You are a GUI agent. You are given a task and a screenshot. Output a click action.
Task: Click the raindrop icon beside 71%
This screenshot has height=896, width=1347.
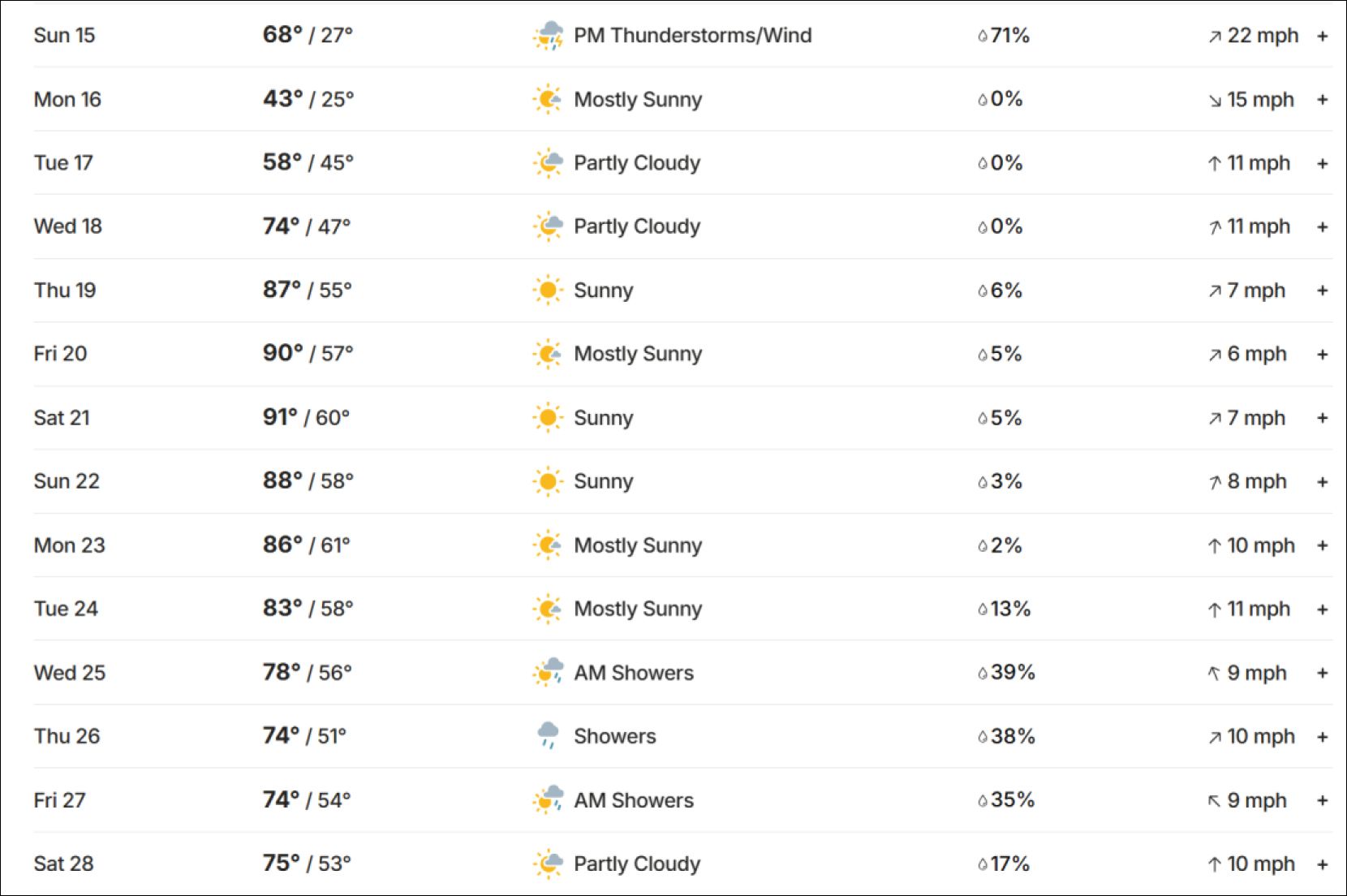pyautogui.click(x=983, y=36)
